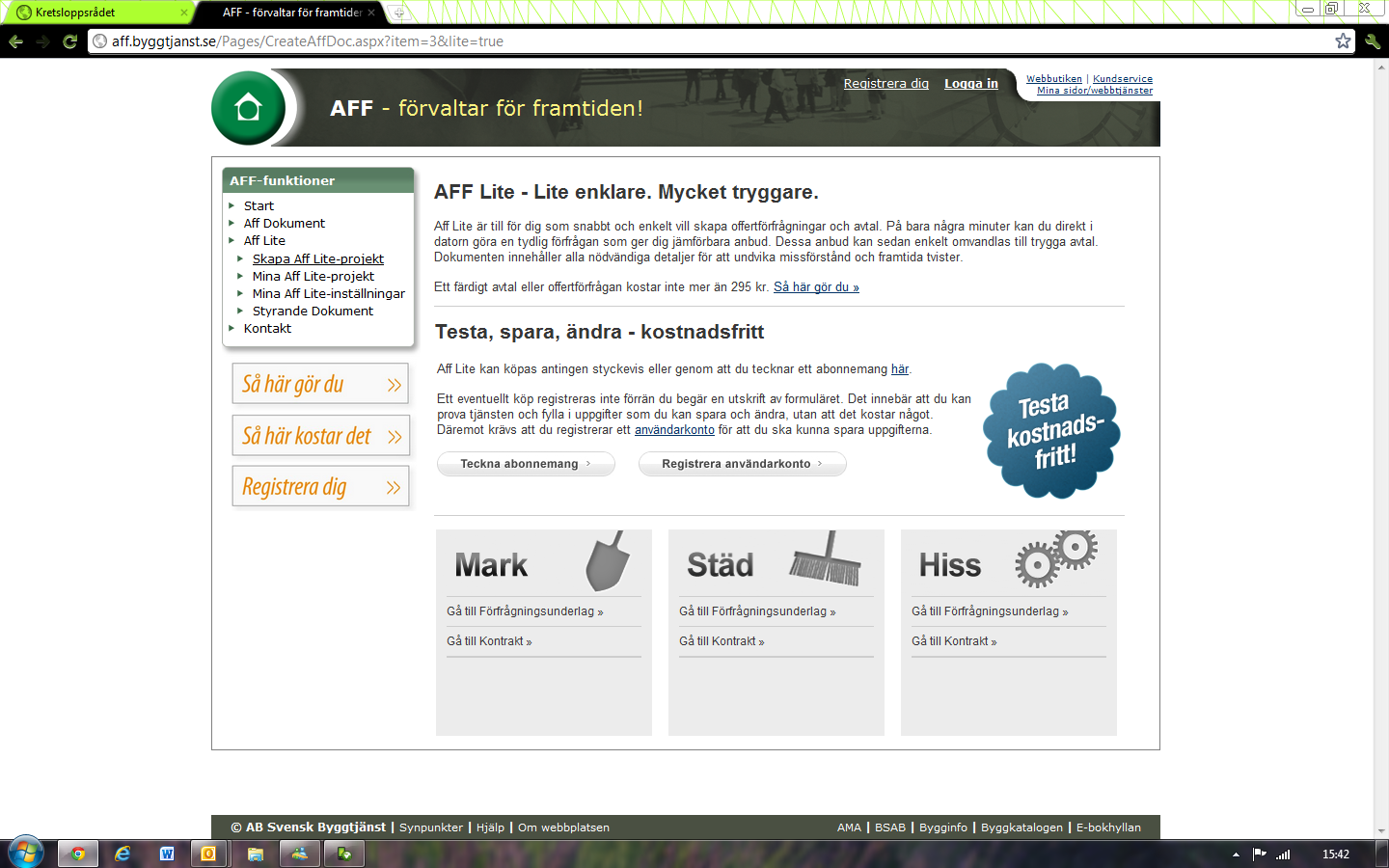Click Registrera användarkonto button

coord(743,464)
